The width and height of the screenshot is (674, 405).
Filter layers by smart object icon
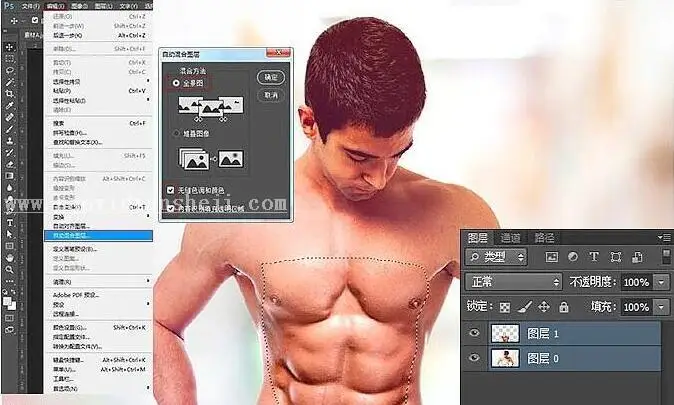tap(637, 257)
